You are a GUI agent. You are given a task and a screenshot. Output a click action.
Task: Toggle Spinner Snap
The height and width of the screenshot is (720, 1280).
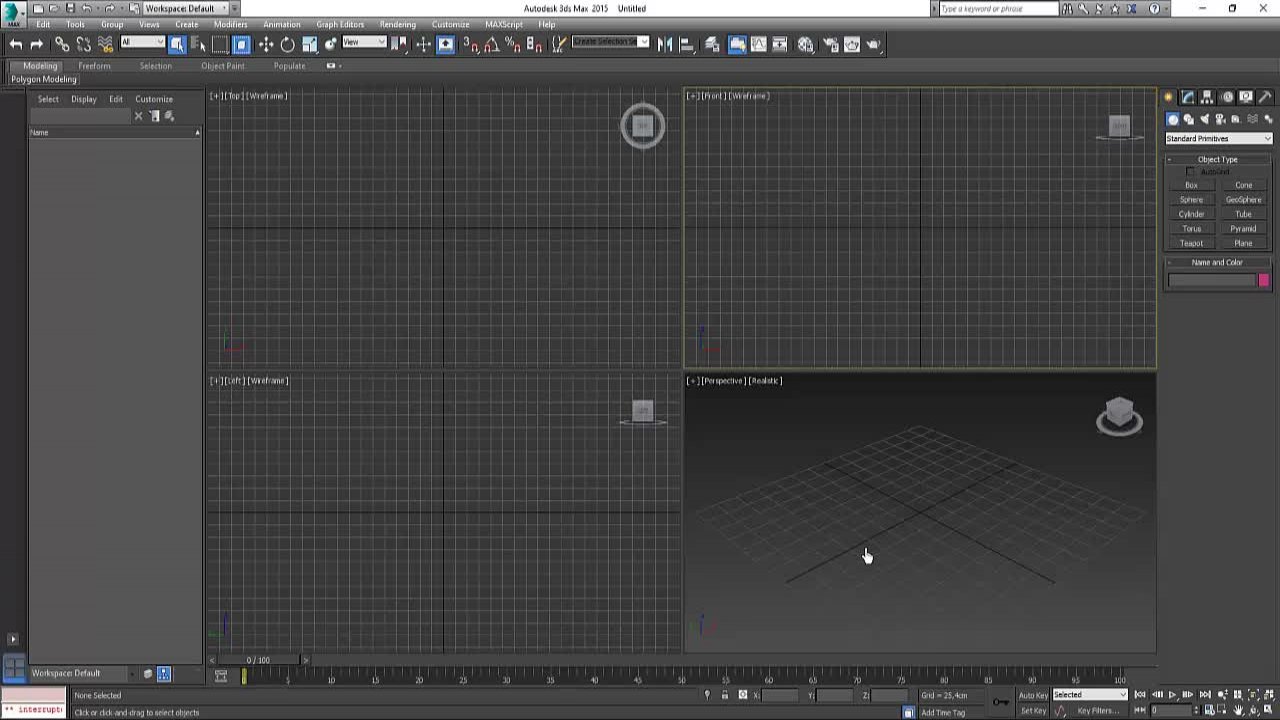tap(534, 44)
